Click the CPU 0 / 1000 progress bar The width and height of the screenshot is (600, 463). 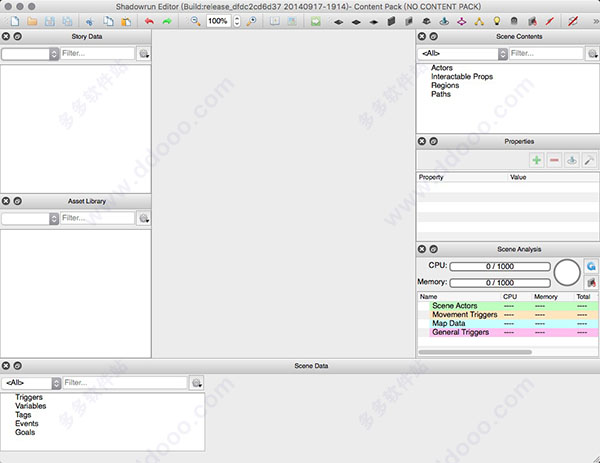coord(500,266)
